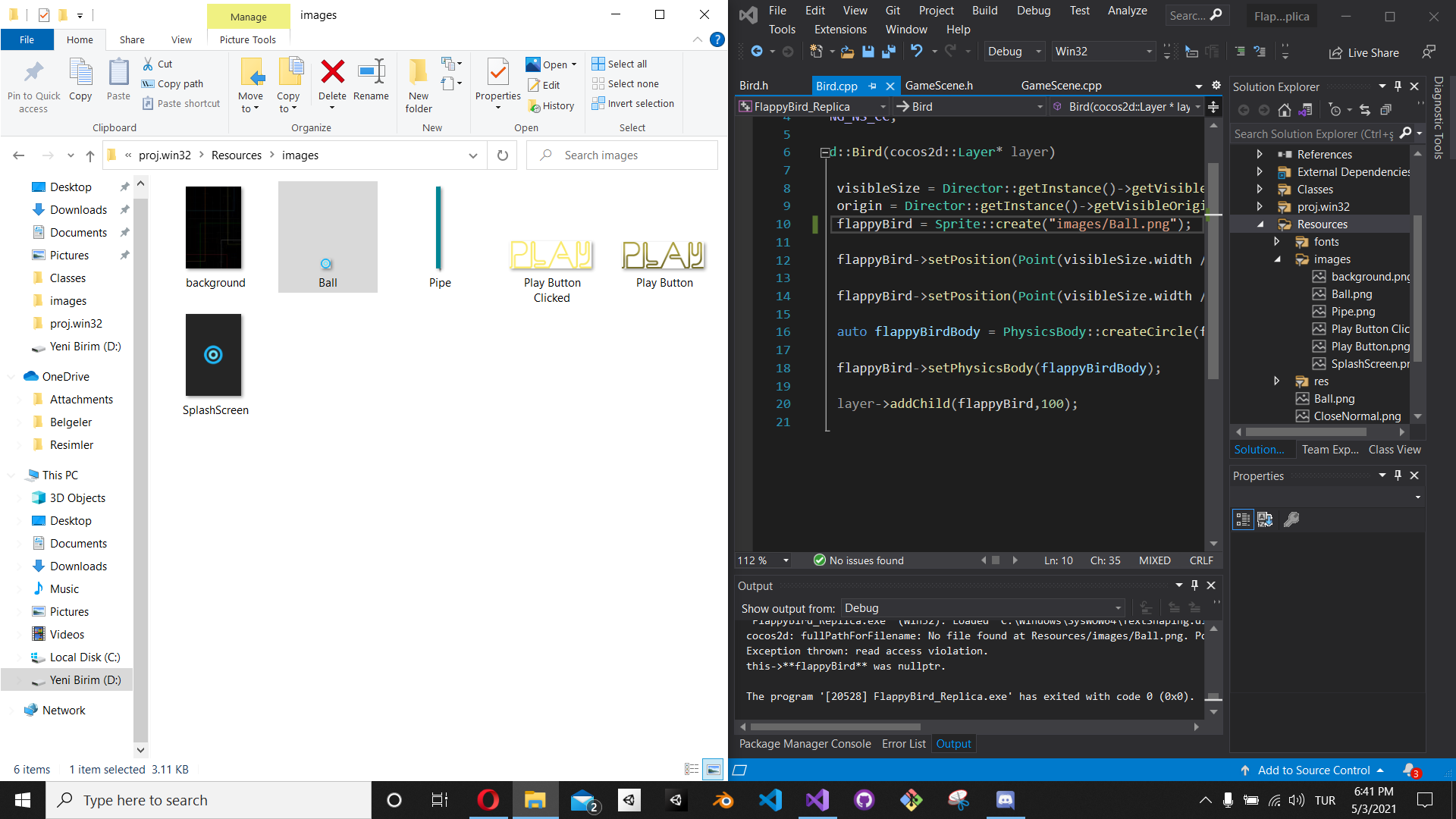Click Save All in Visual Studio toolbar
The width and height of the screenshot is (1456, 819).
888,52
